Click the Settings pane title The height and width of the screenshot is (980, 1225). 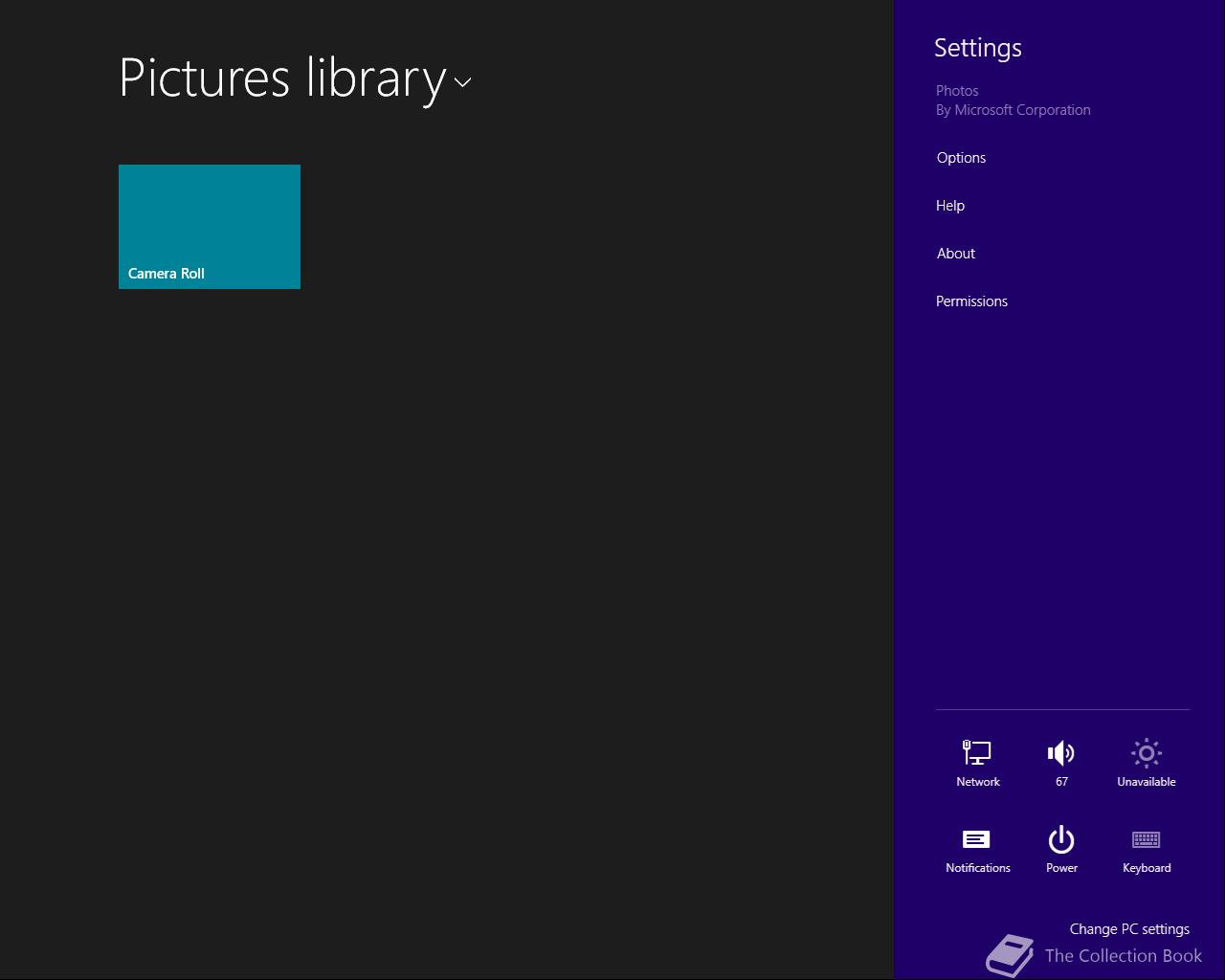(978, 48)
